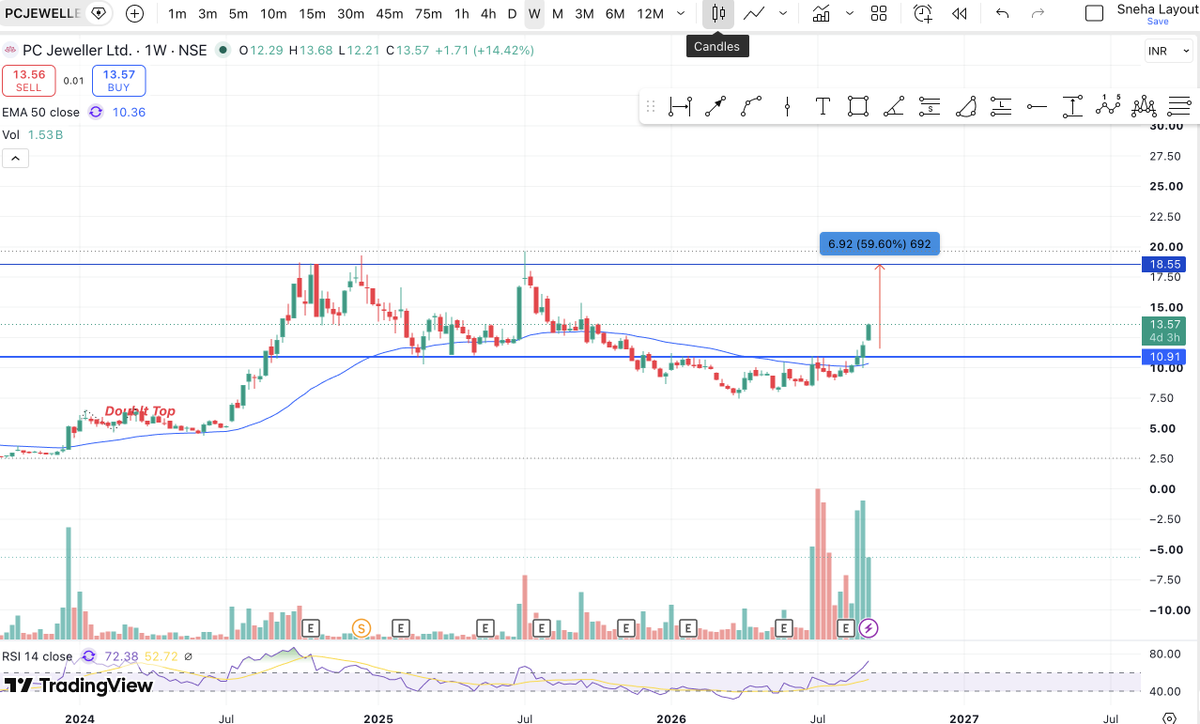Open the INR currency dropdown
The width and height of the screenshot is (1200, 724).
click(1168, 51)
